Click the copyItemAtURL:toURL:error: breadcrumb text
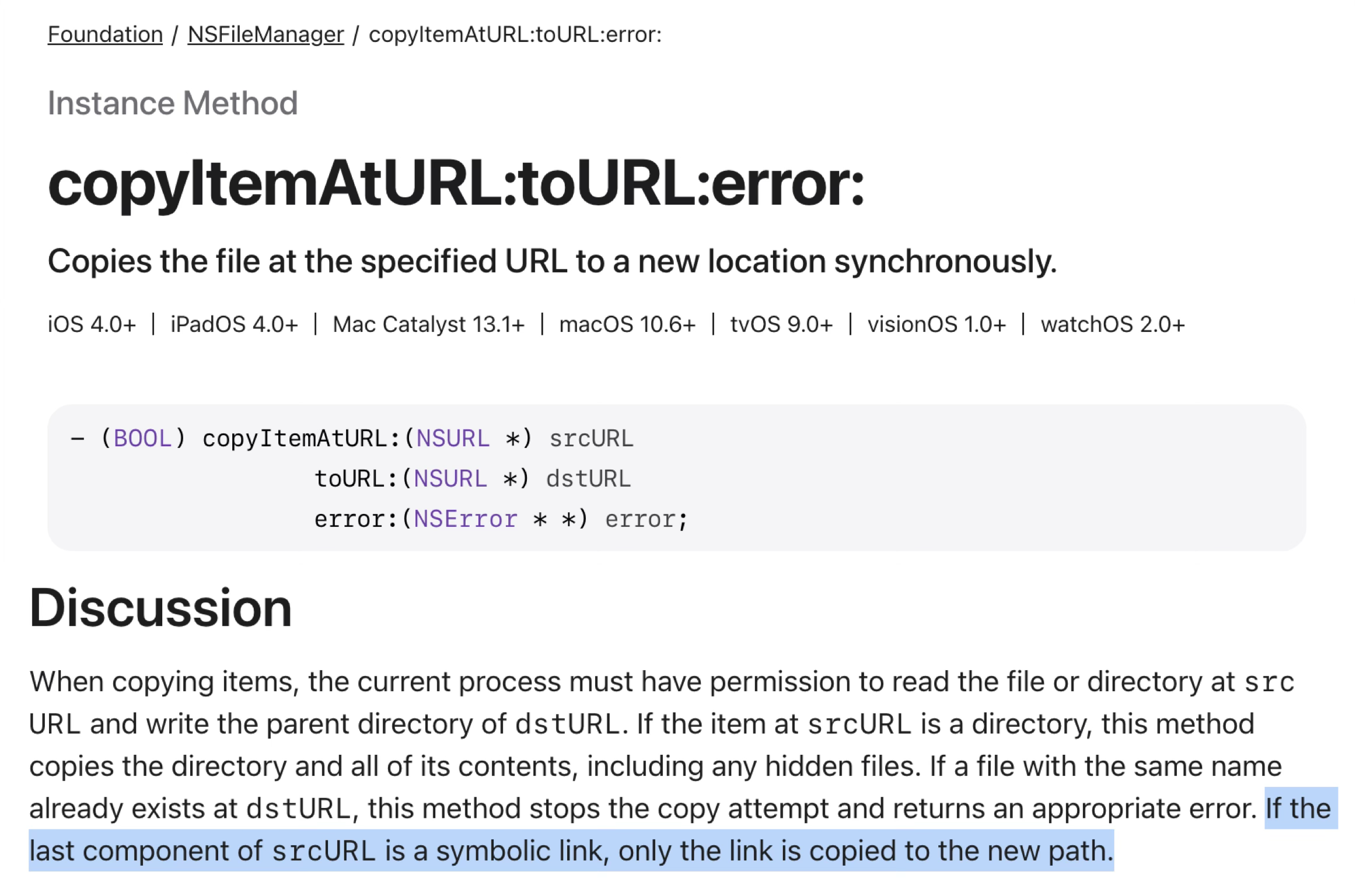1356x896 pixels. pyautogui.click(x=515, y=34)
